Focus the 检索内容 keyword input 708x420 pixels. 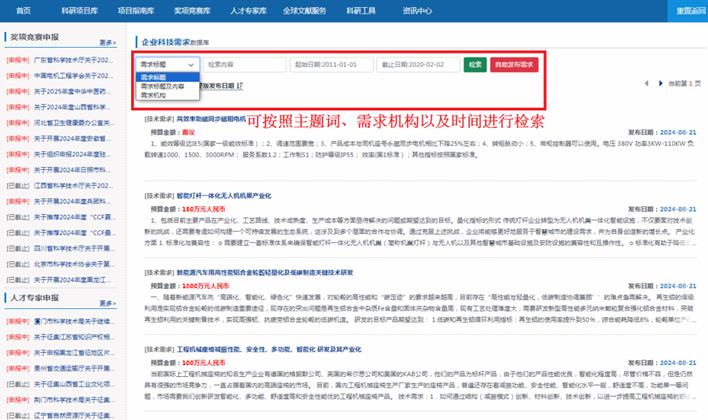tap(245, 65)
